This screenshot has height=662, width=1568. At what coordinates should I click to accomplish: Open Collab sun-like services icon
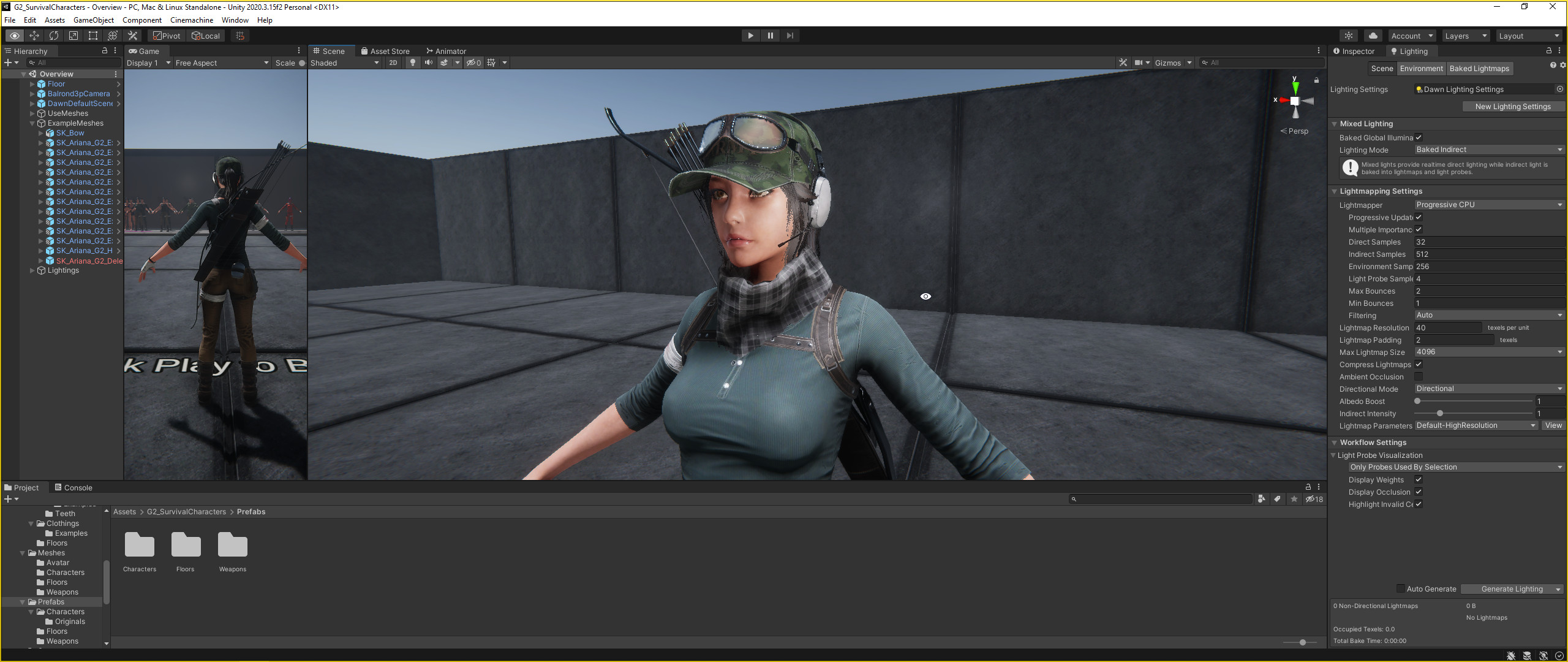(x=1349, y=36)
